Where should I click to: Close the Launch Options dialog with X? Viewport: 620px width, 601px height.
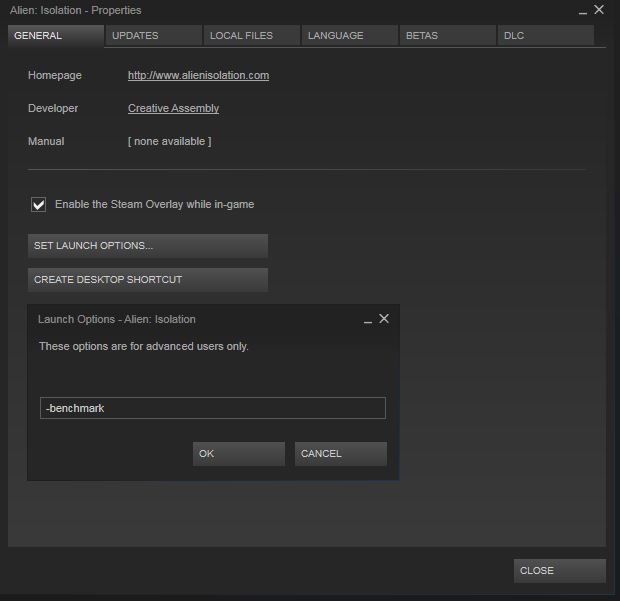pos(384,319)
